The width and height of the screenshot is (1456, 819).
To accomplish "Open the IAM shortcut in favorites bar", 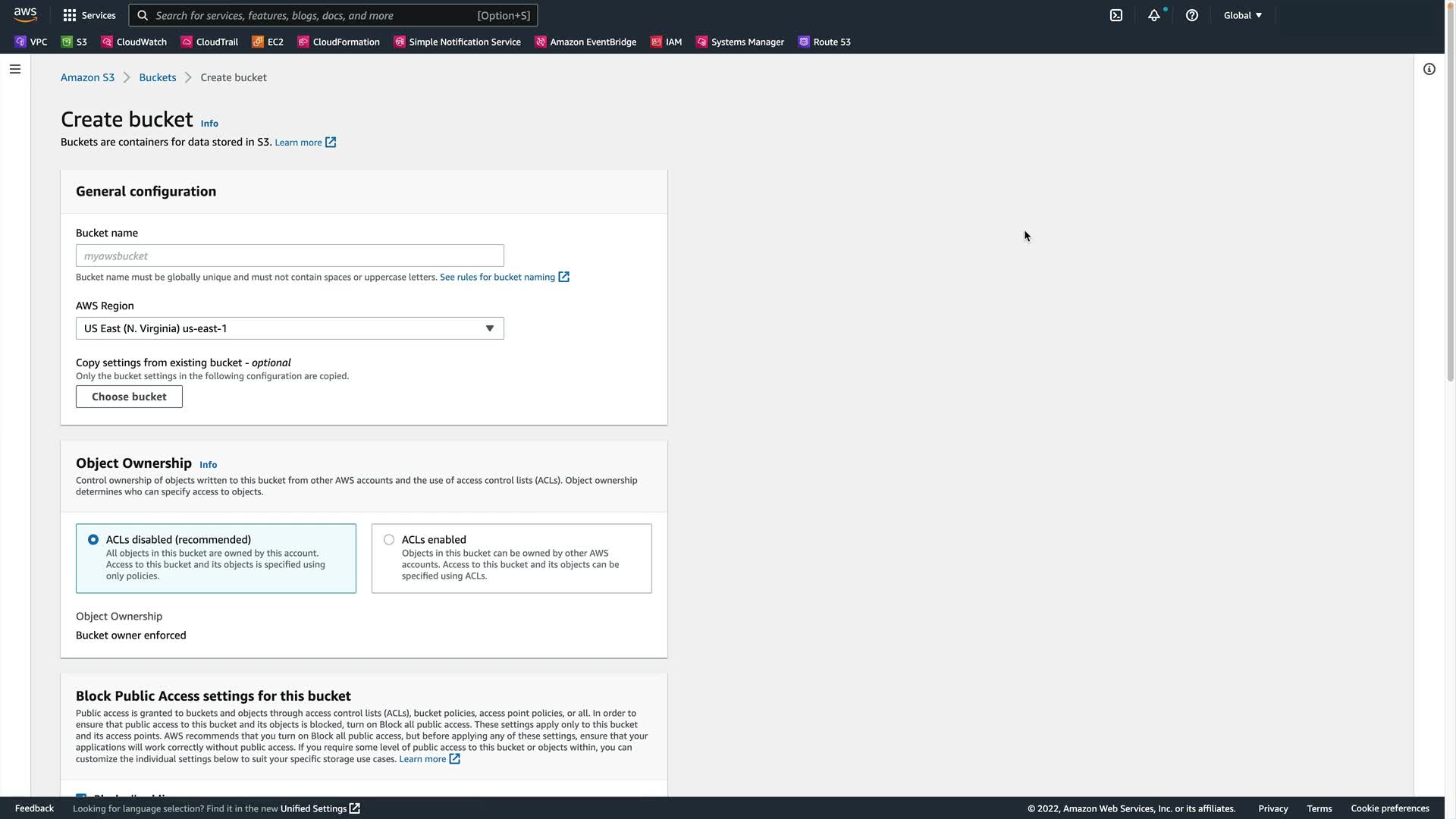I will pyautogui.click(x=667, y=42).
